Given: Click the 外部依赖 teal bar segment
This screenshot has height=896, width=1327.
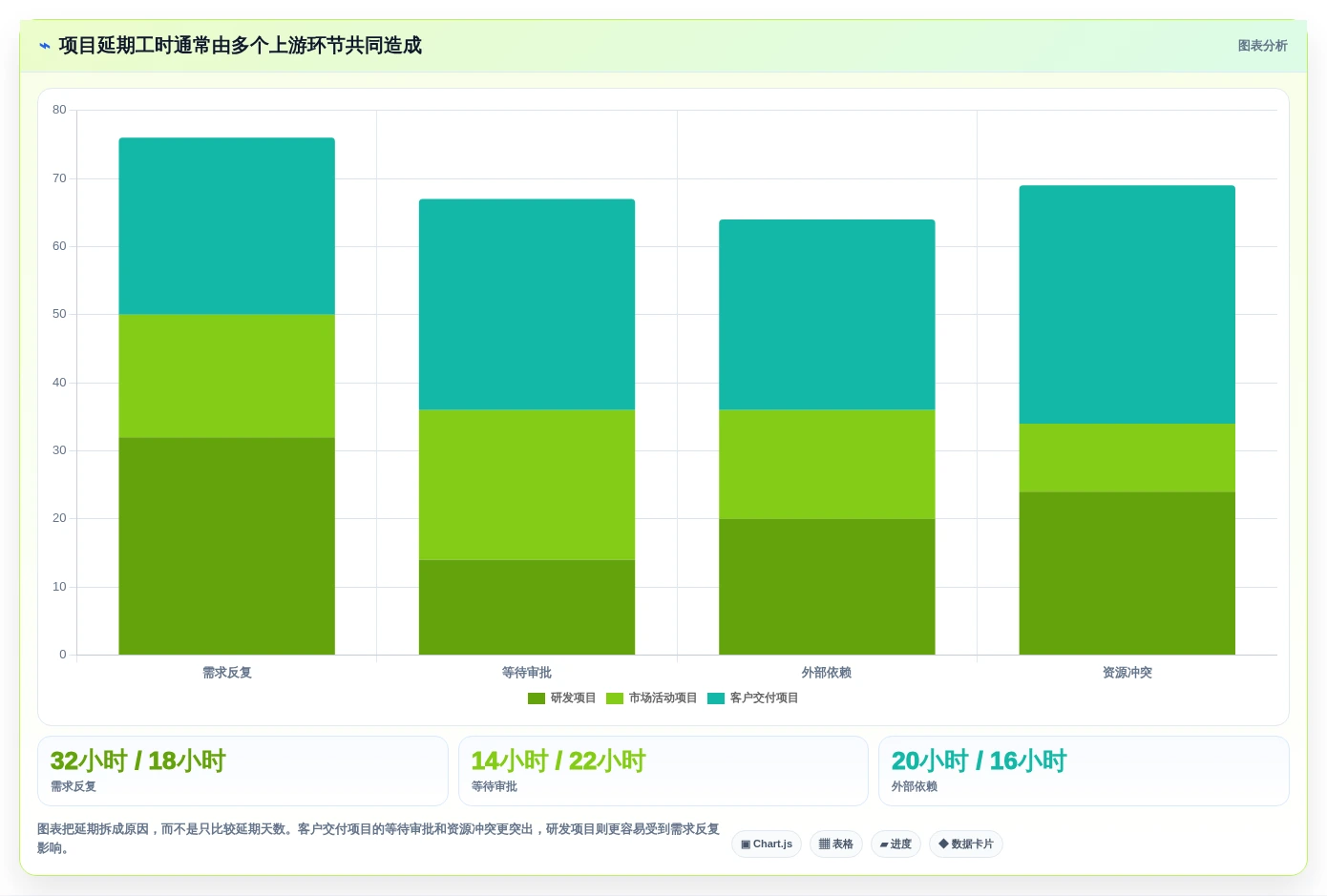Looking at the screenshot, I should [827, 315].
